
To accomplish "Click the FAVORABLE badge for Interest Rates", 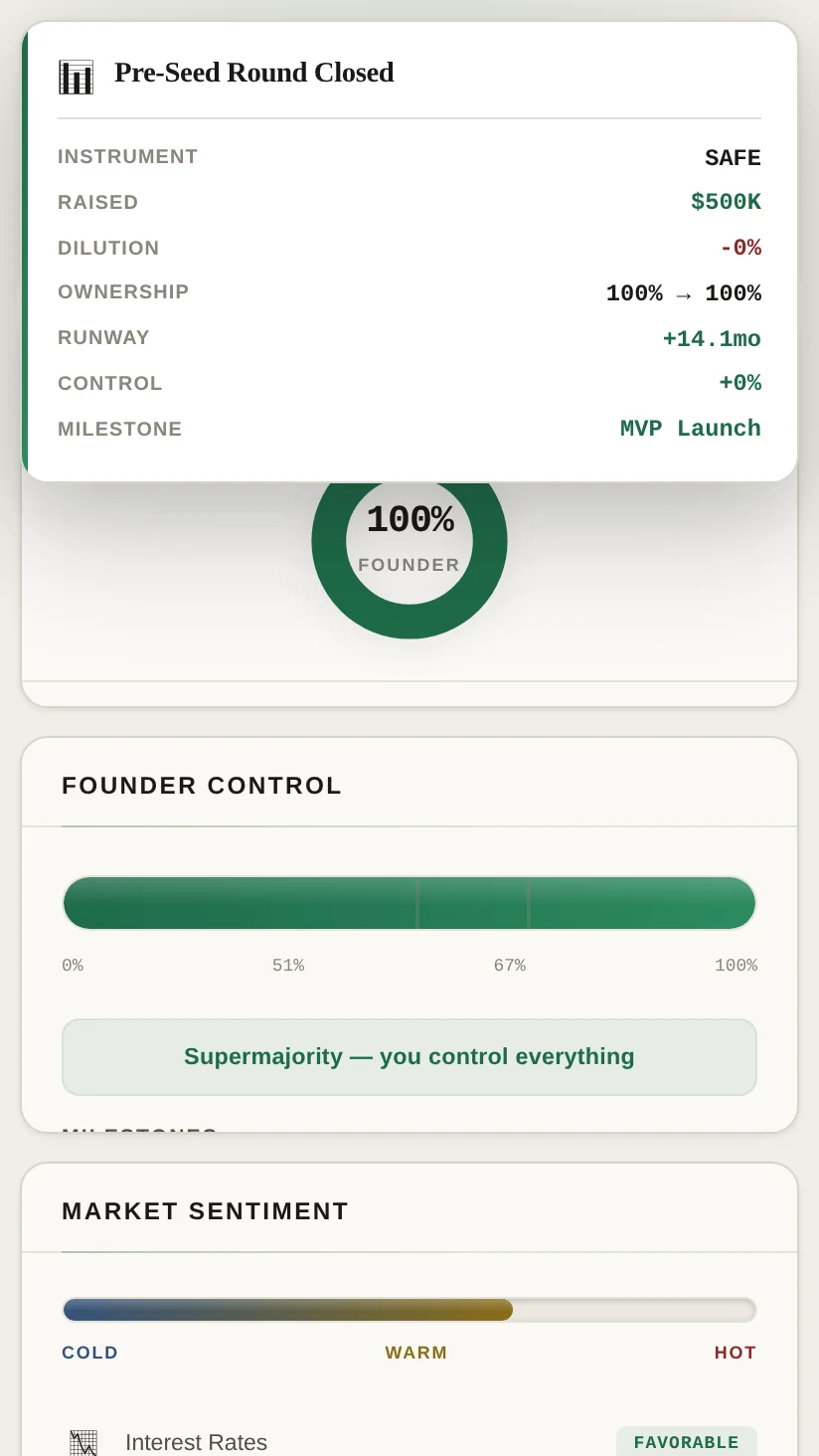I will coord(687,1442).
